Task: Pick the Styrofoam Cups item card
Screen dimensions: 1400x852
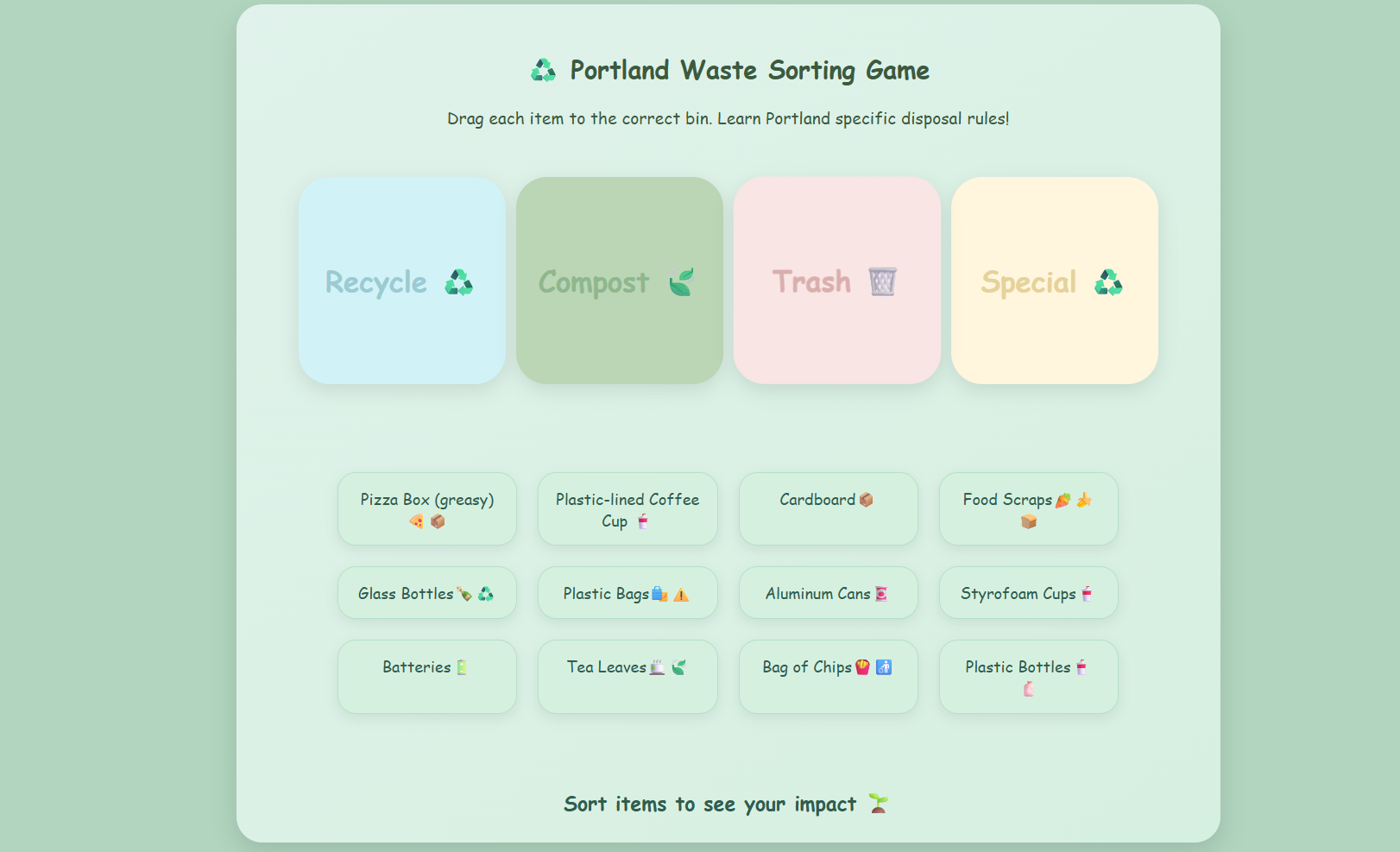Action: pyautogui.click(x=1029, y=593)
